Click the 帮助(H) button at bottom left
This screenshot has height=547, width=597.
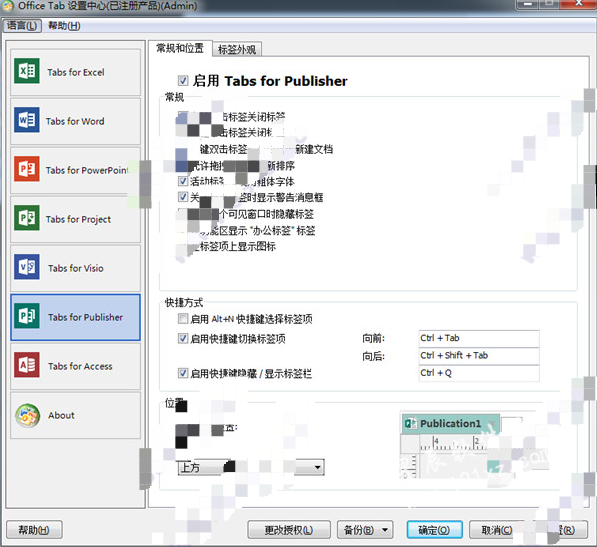tap(34, 529)
